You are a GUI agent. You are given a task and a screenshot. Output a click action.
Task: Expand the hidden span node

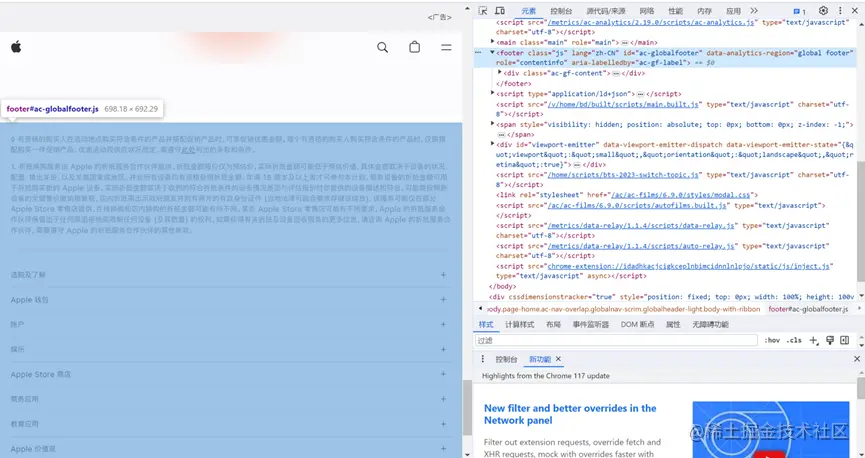[x=493, y=124]
